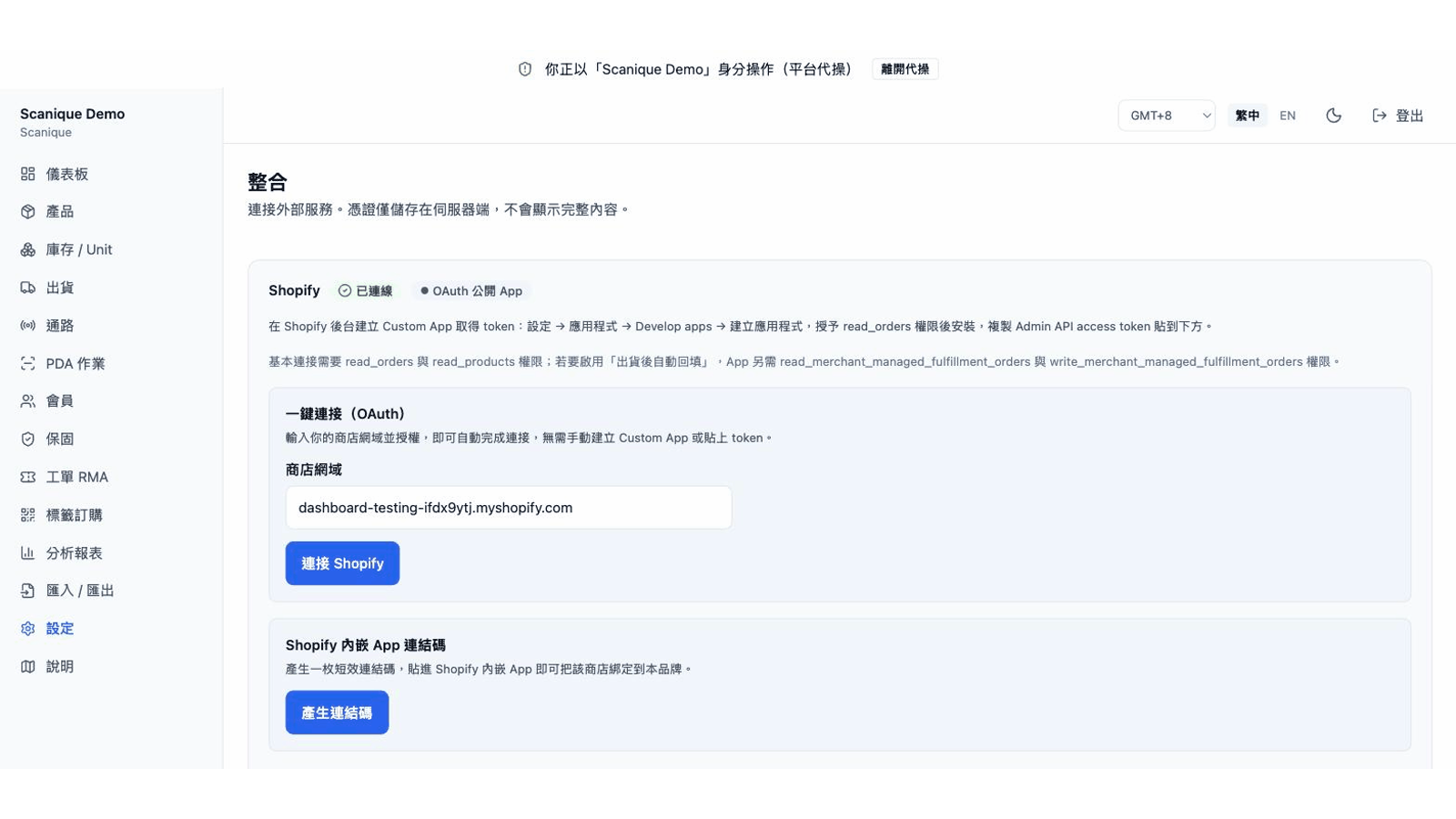Image resolution: width=1456 pixels, height=819 pixels.
Task: Click the gear icon beside 設定
Action: click(x=28, y=629)
